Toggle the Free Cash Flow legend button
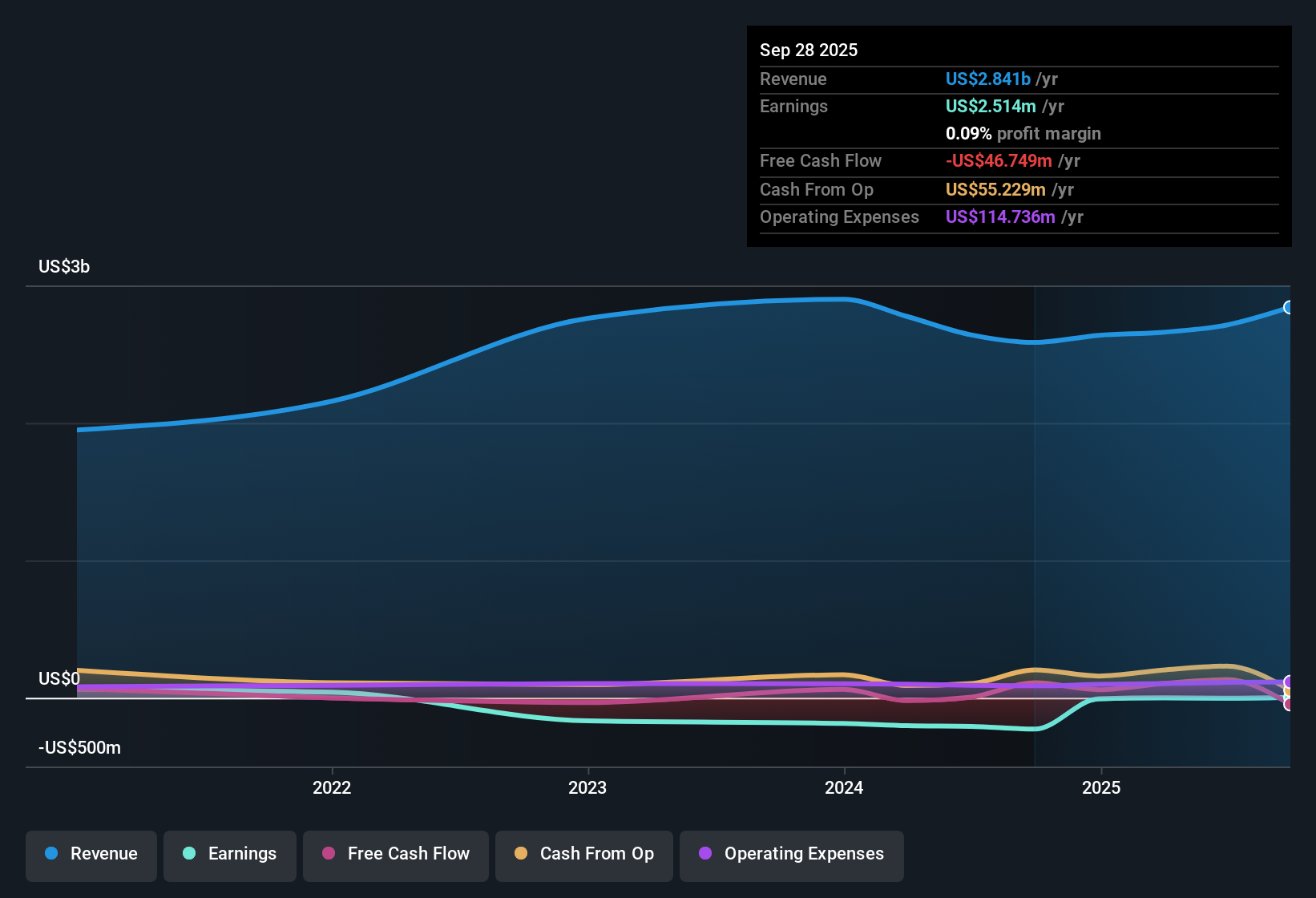This screenshot has height=898, width=1316. point(396,855)
